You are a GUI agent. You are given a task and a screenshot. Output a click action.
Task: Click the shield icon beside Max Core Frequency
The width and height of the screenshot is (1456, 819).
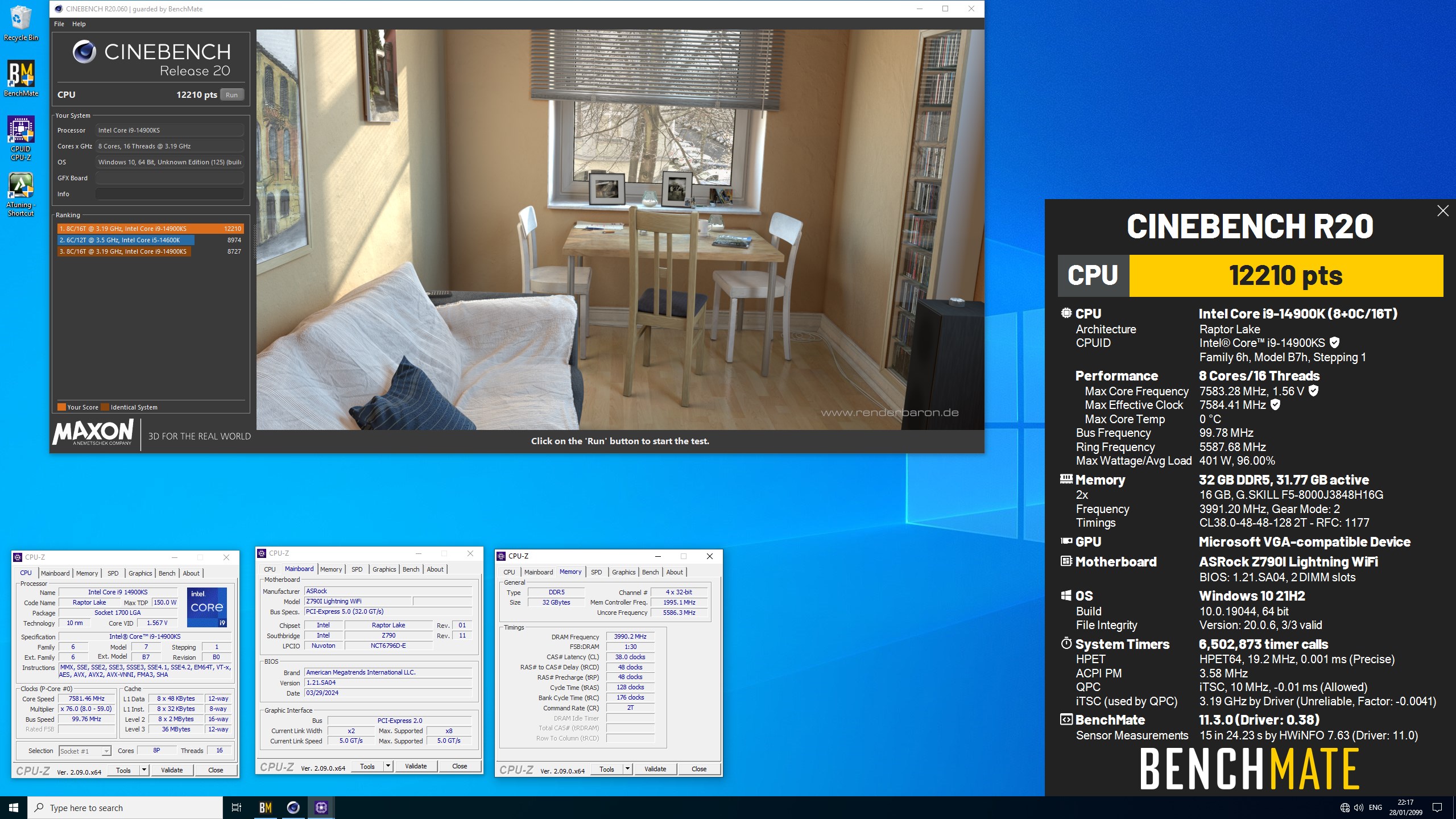point(1313,391)
